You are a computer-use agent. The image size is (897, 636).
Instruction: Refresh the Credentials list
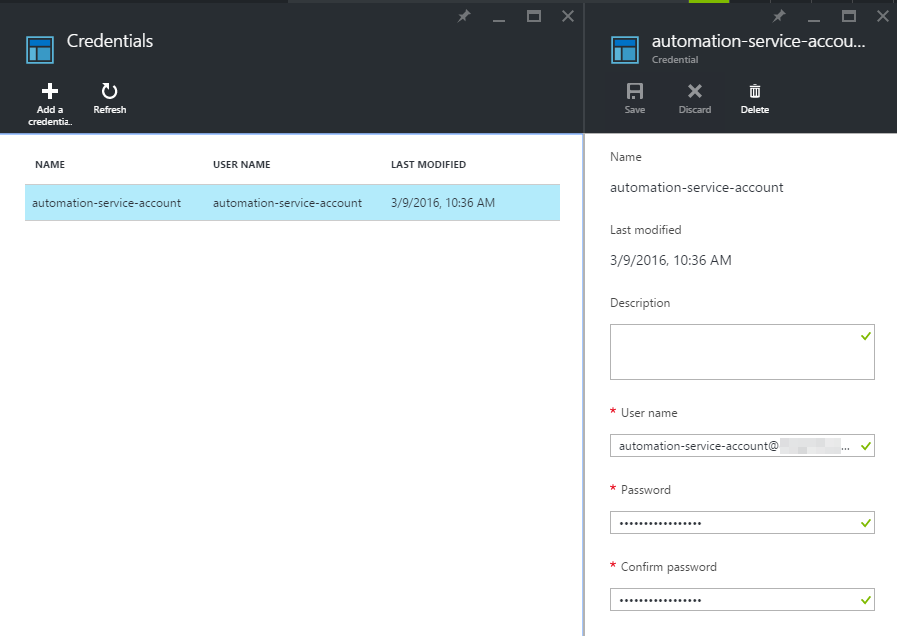tap(109, 98)
